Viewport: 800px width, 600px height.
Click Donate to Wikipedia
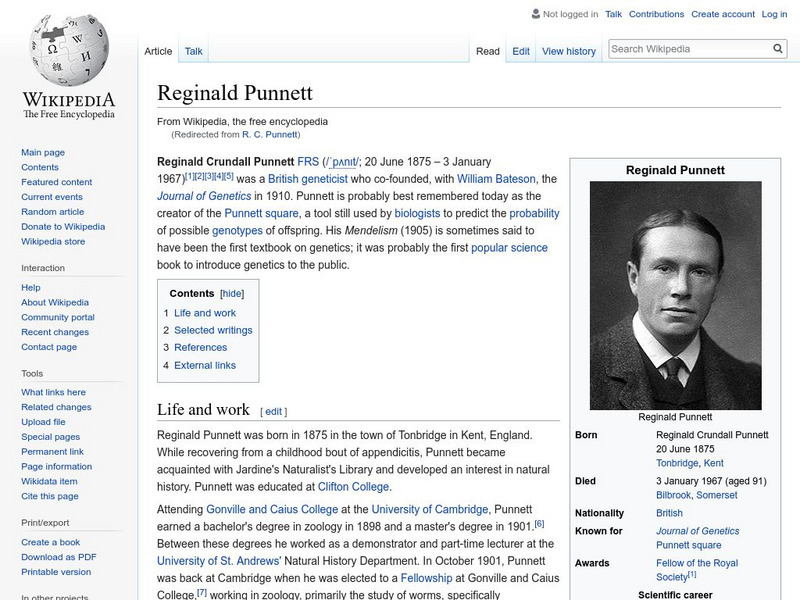63,227
